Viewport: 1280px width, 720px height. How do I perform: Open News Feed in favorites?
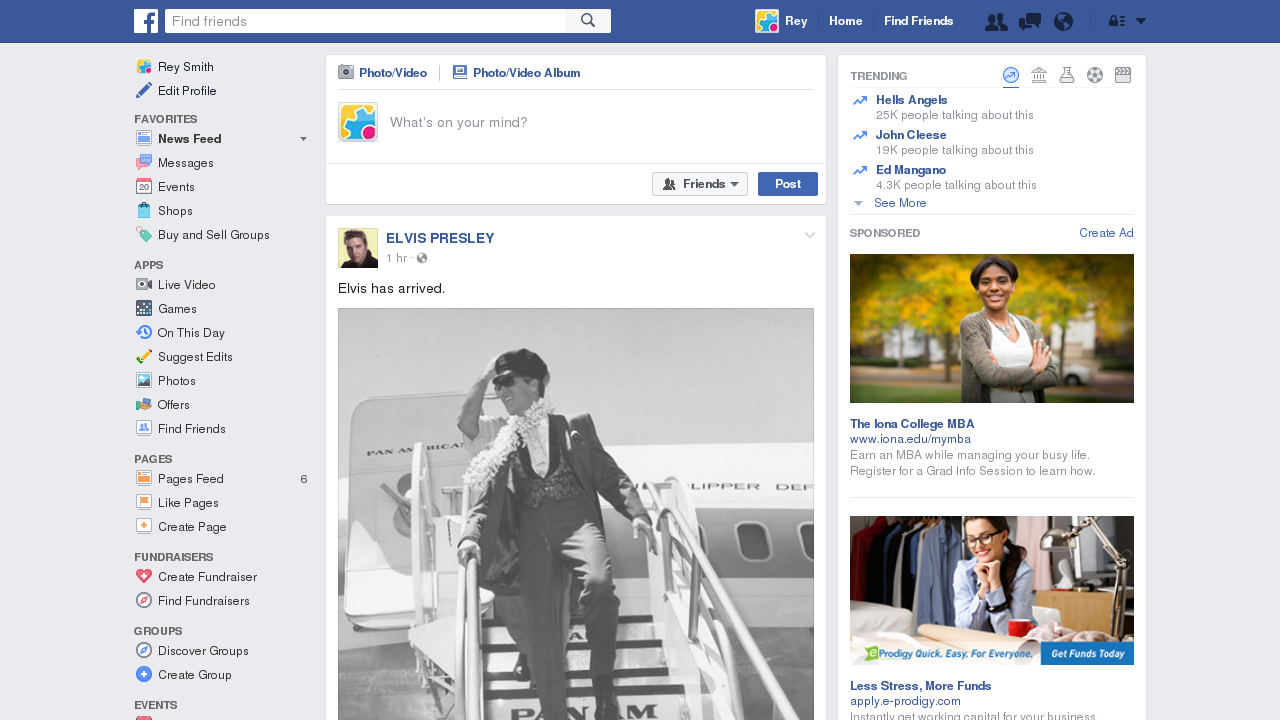[x=190, y=139]
